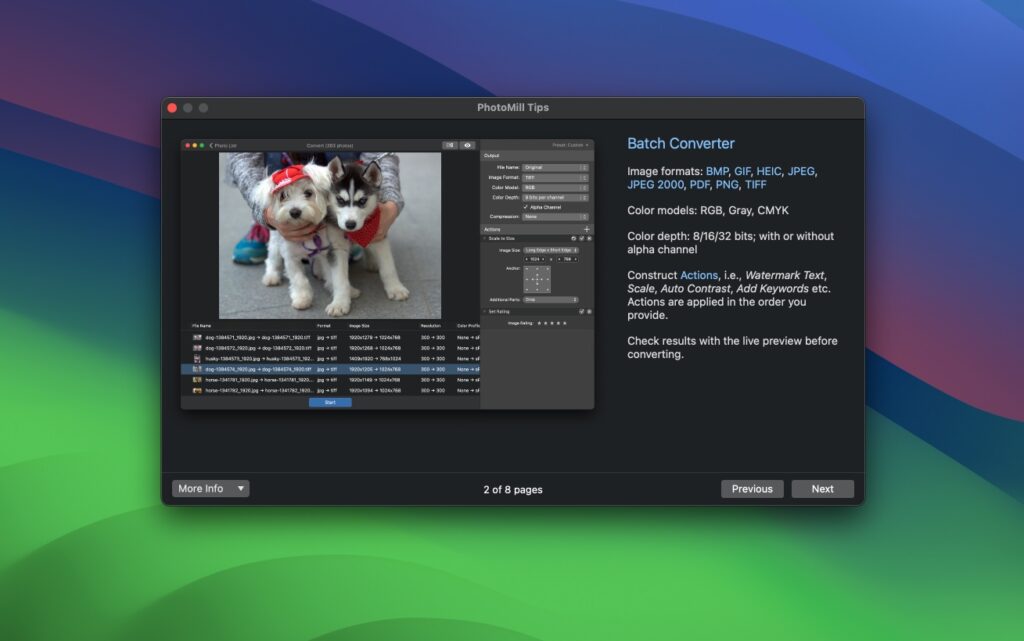Screen dimensions: 1024x641
Task: Click the plus icon to add an Action
Action: coord(587,229)
